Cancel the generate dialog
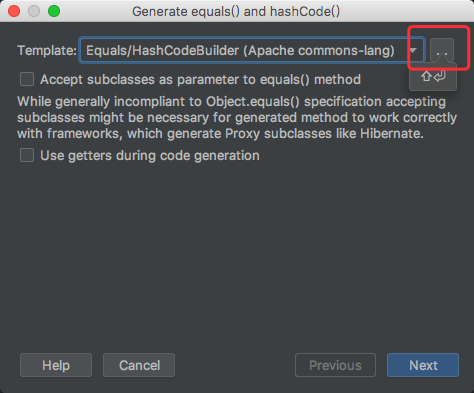The height and width of the screenshot is (393, 474). coord(139,365)
